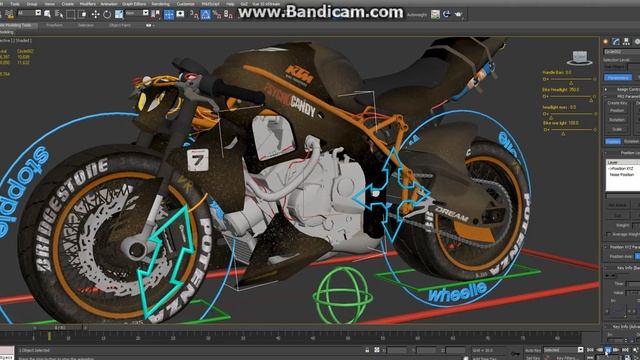Activate the Select and Scale tool

click(x=119, y=15)
